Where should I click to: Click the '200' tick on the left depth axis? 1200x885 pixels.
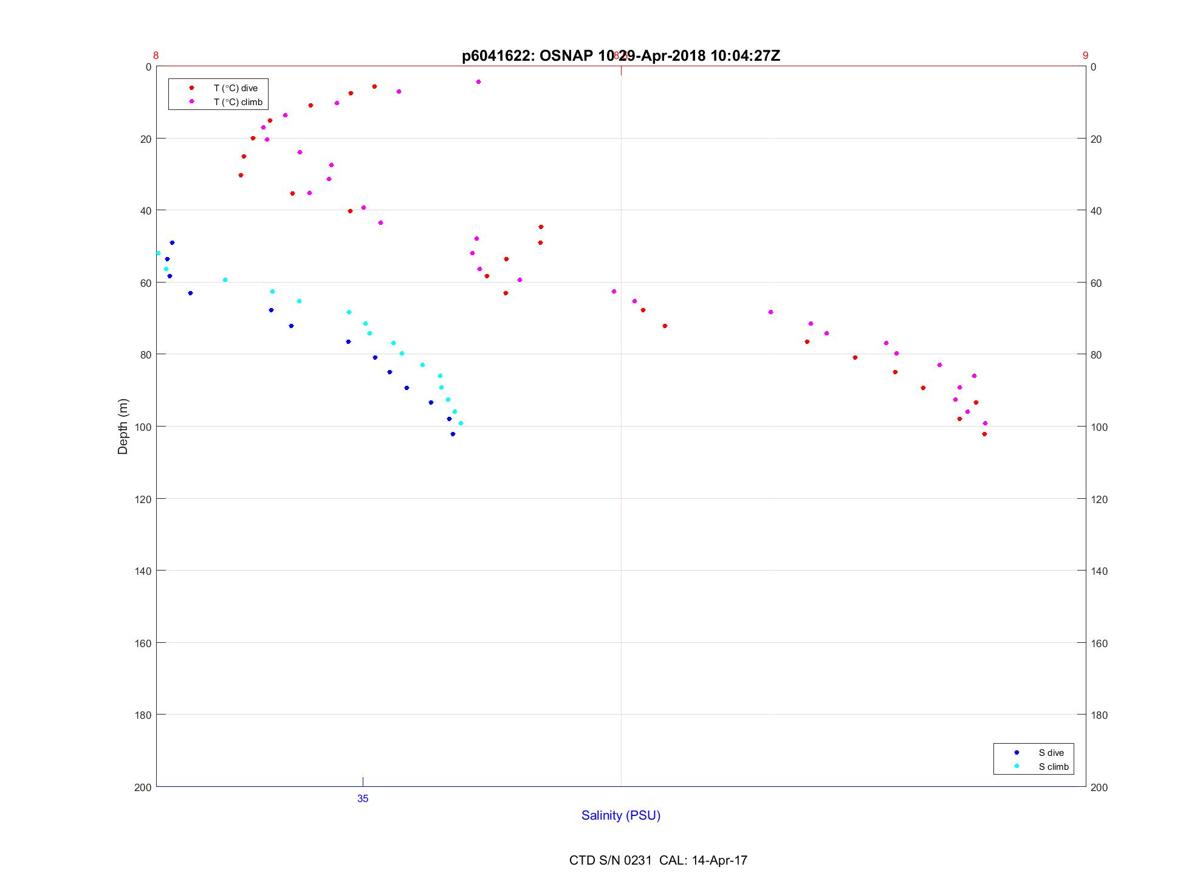(142, 787)
